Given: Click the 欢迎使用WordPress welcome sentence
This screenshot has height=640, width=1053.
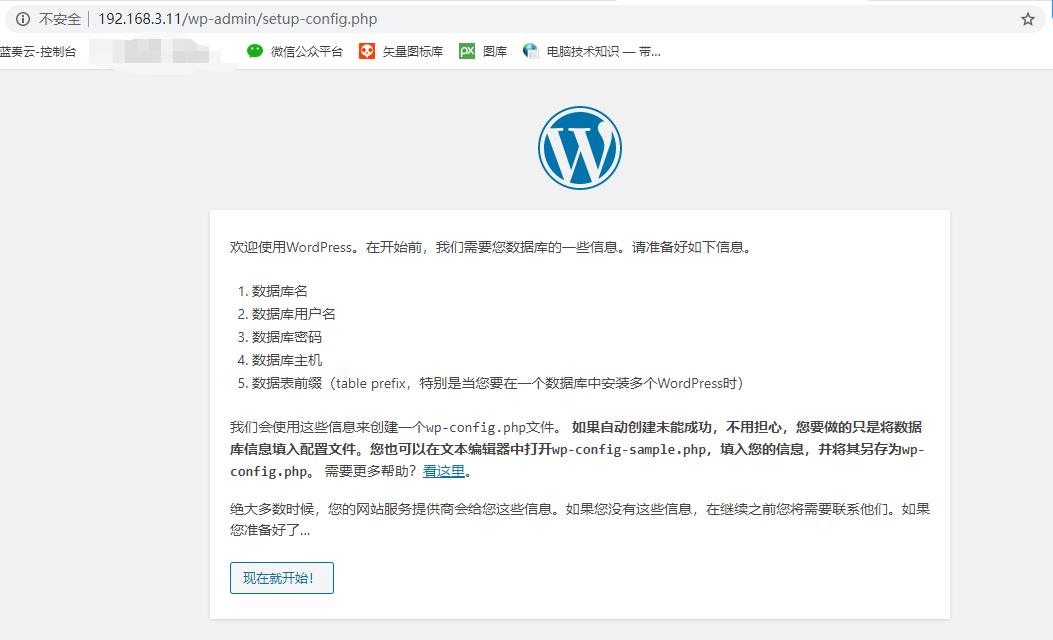Looking at the screenshot, I should coord(492,247).
